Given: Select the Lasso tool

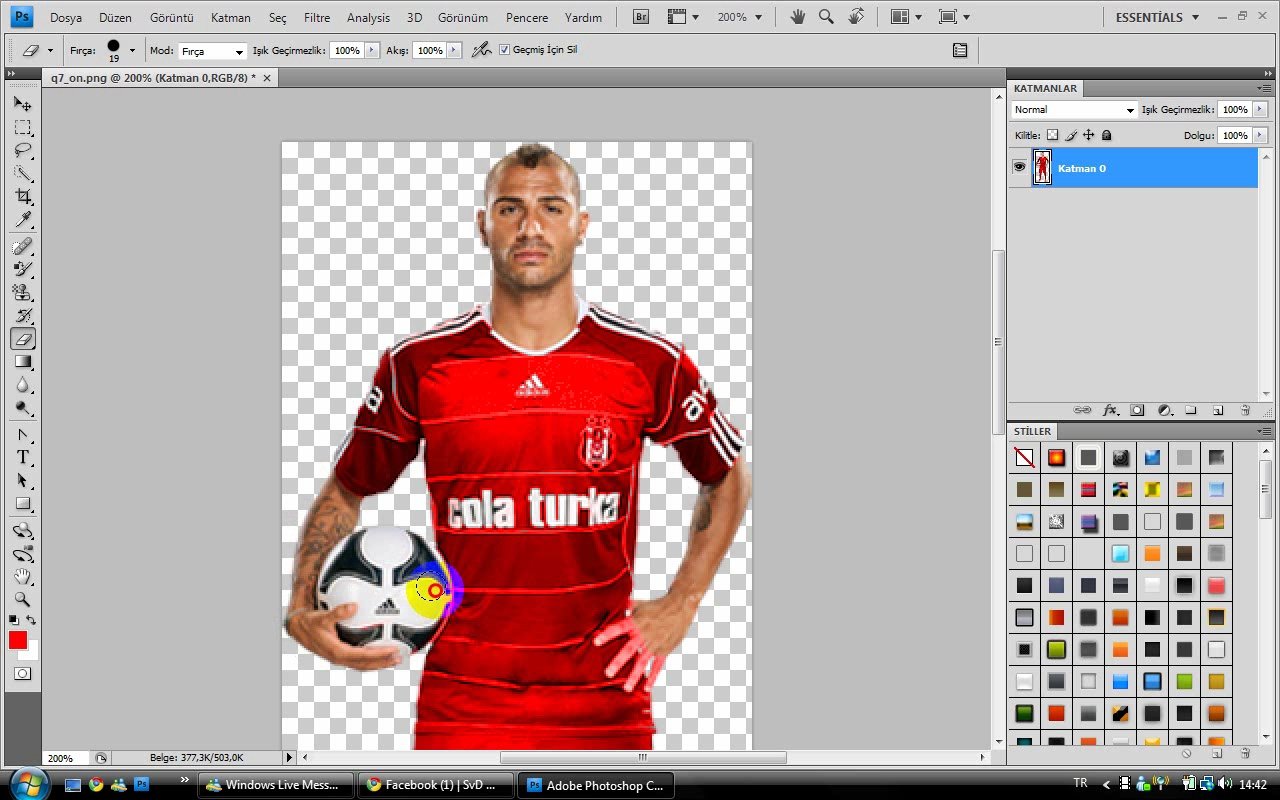Looking at the screenshot, I should (22, 150).
